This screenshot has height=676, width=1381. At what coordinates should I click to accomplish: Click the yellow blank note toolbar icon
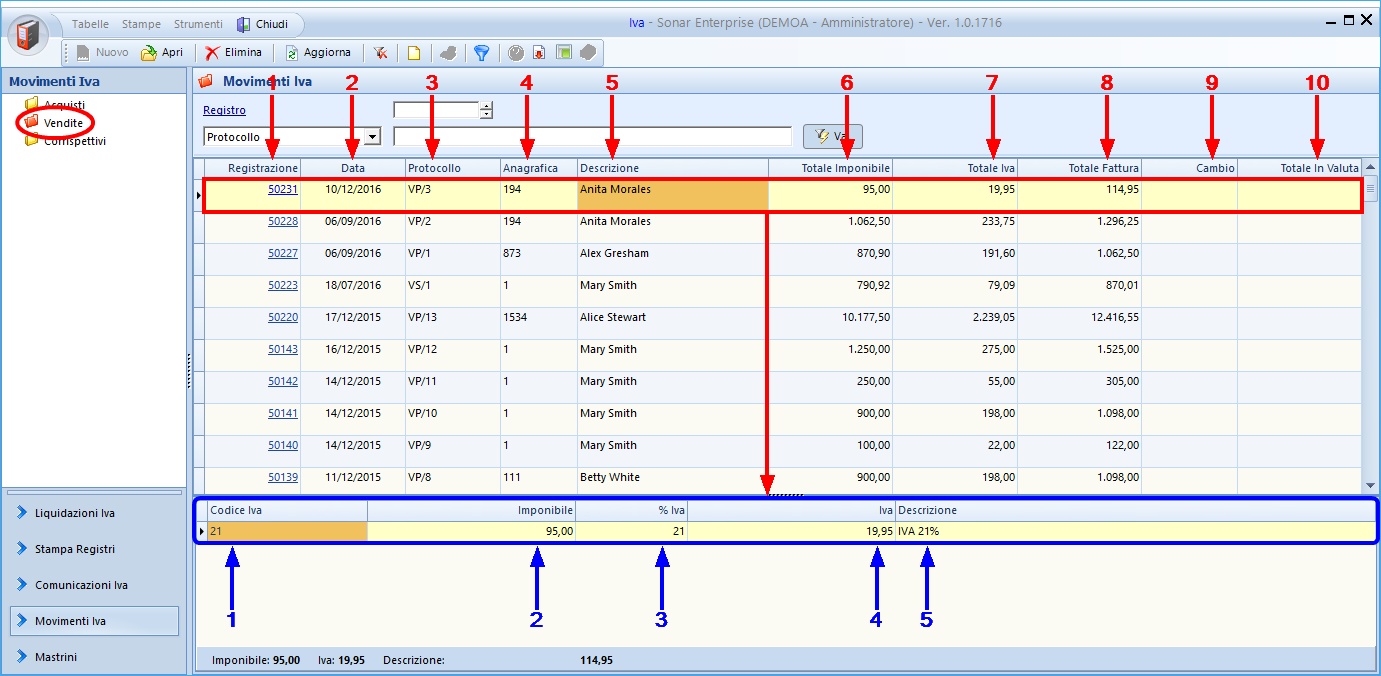pos(413,53)
